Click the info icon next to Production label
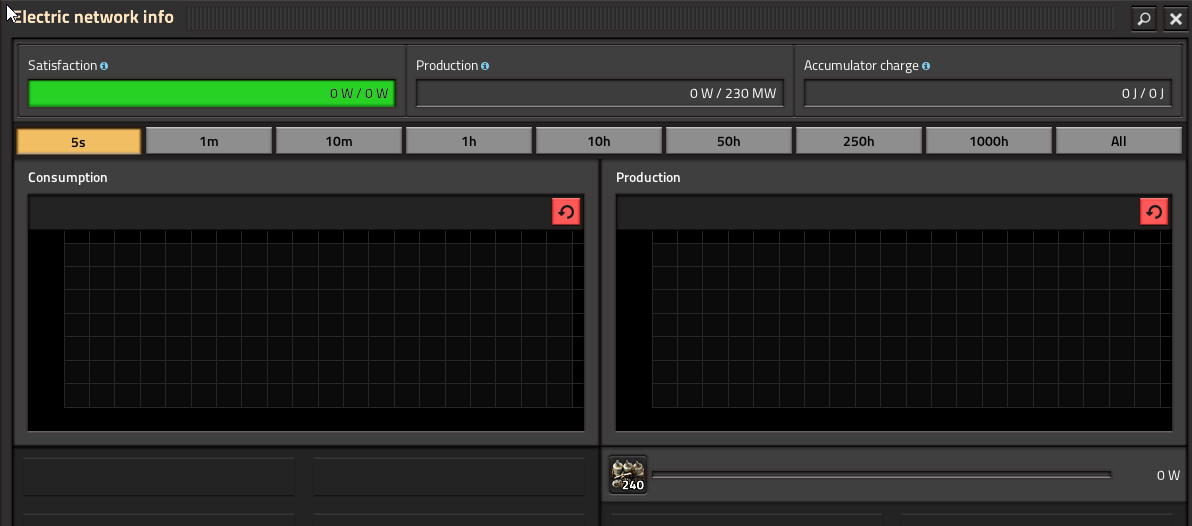 click(485, 66)
